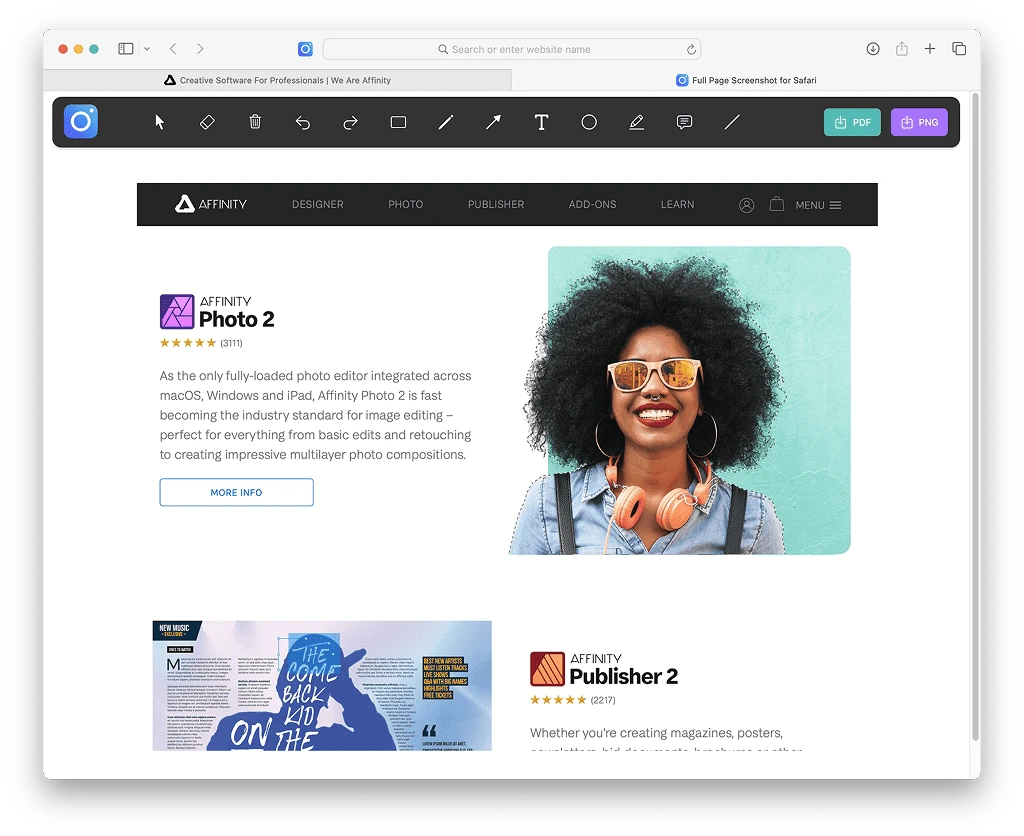Select the text tool

tap(541, 122)
